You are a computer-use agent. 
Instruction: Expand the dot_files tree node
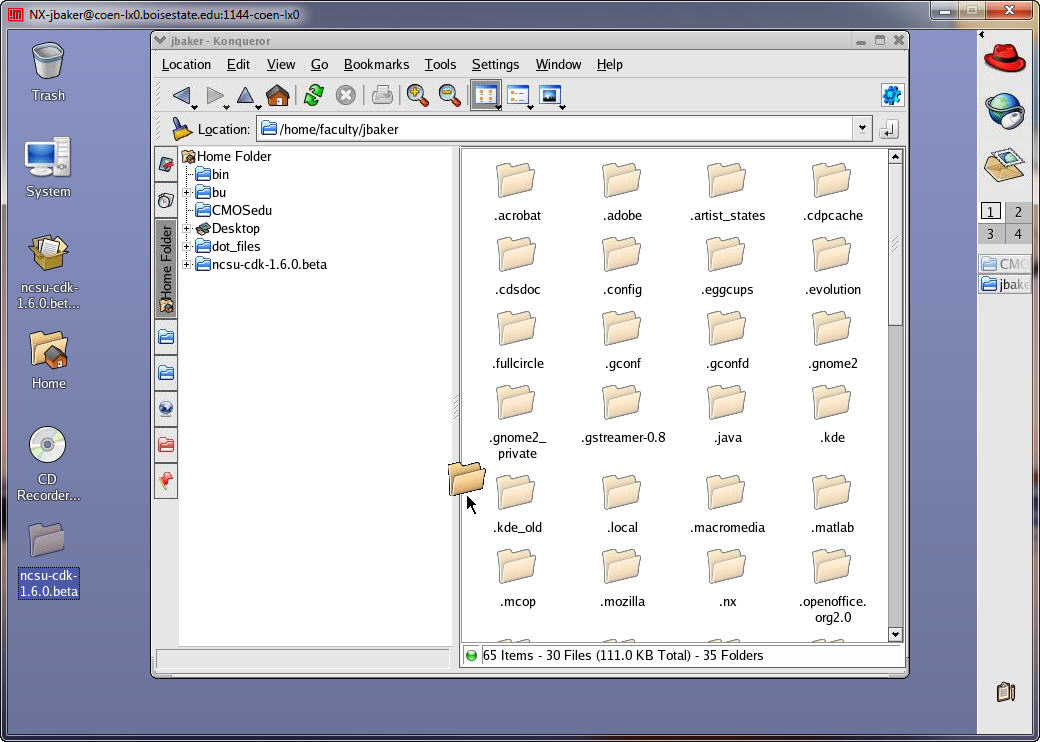pos(187,247)
